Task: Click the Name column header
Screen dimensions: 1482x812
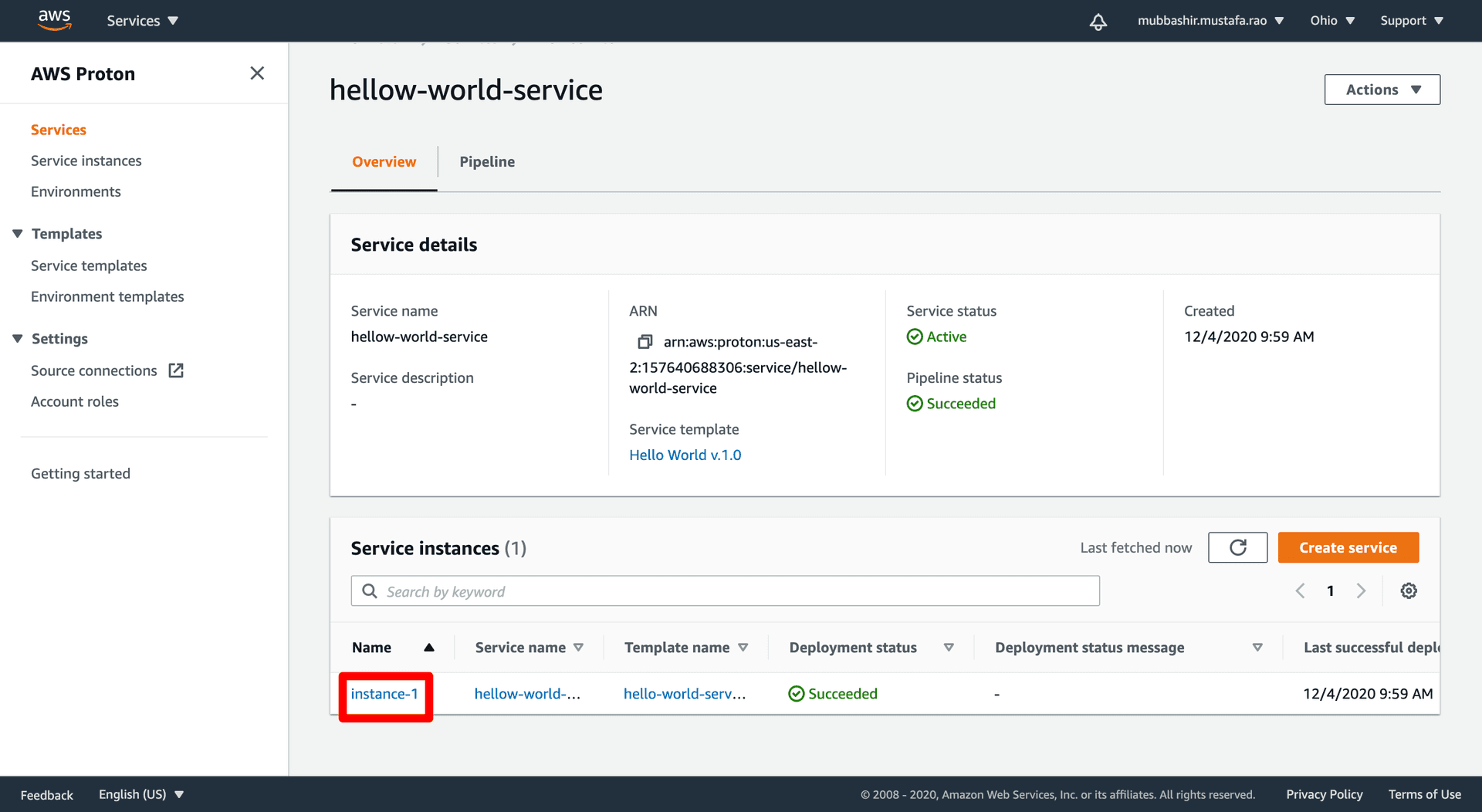Action: click(371, 648)
